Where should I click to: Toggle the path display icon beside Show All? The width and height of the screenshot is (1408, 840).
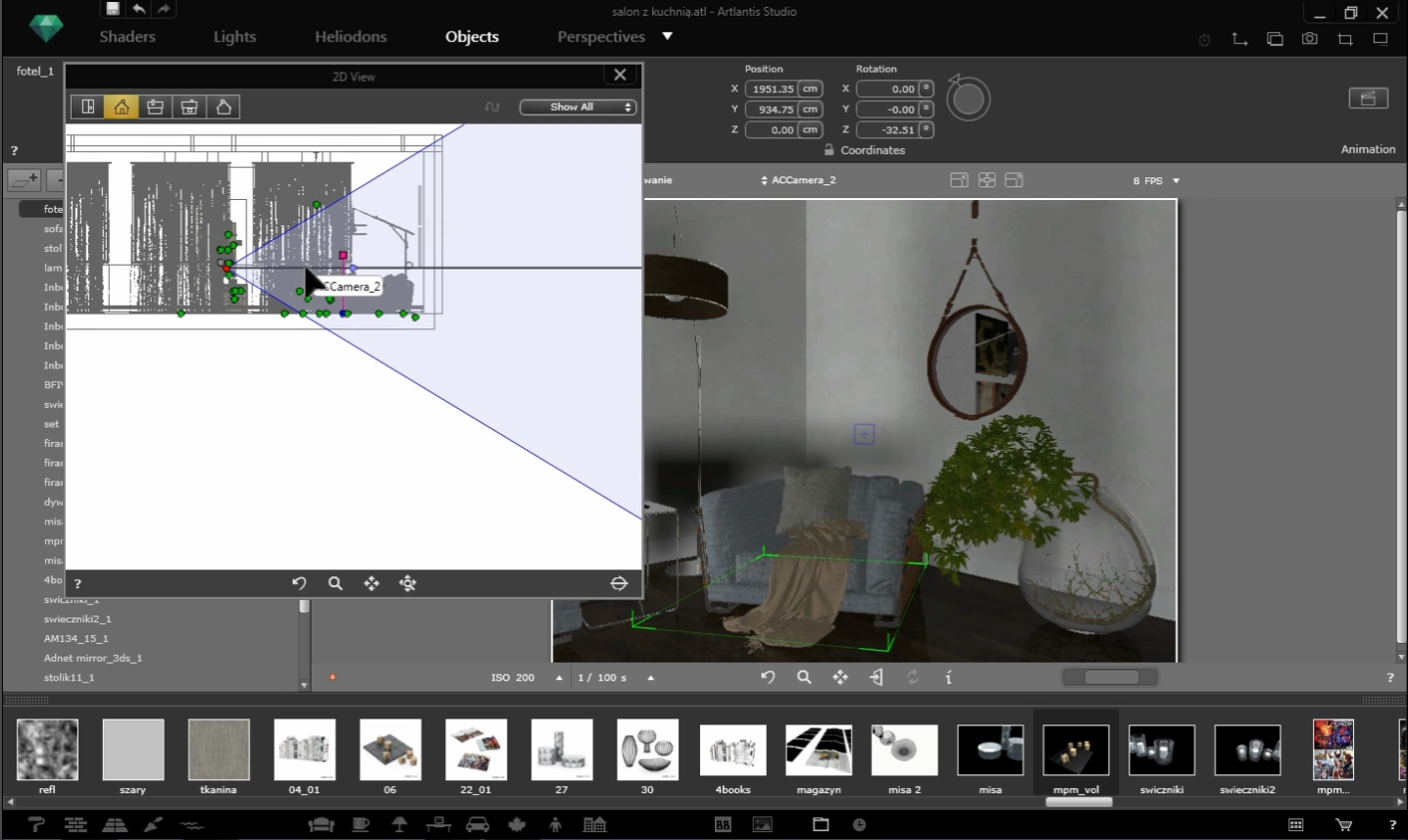tap(492, 107)
